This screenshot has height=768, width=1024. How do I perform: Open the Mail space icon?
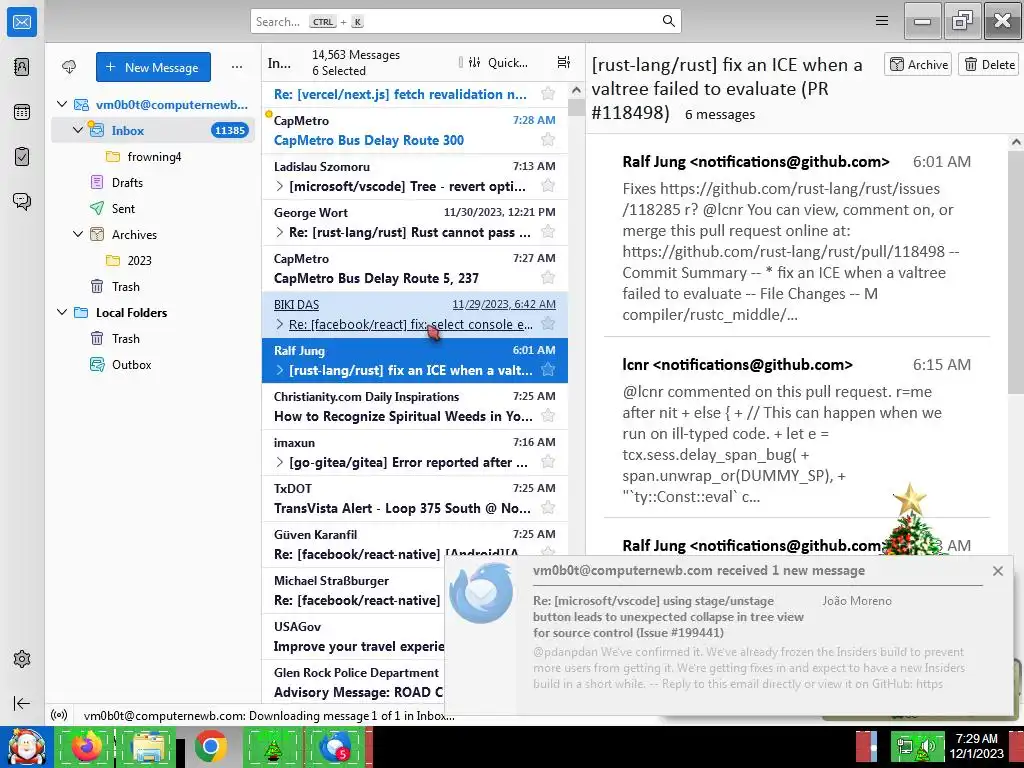(x=22, y=22)
